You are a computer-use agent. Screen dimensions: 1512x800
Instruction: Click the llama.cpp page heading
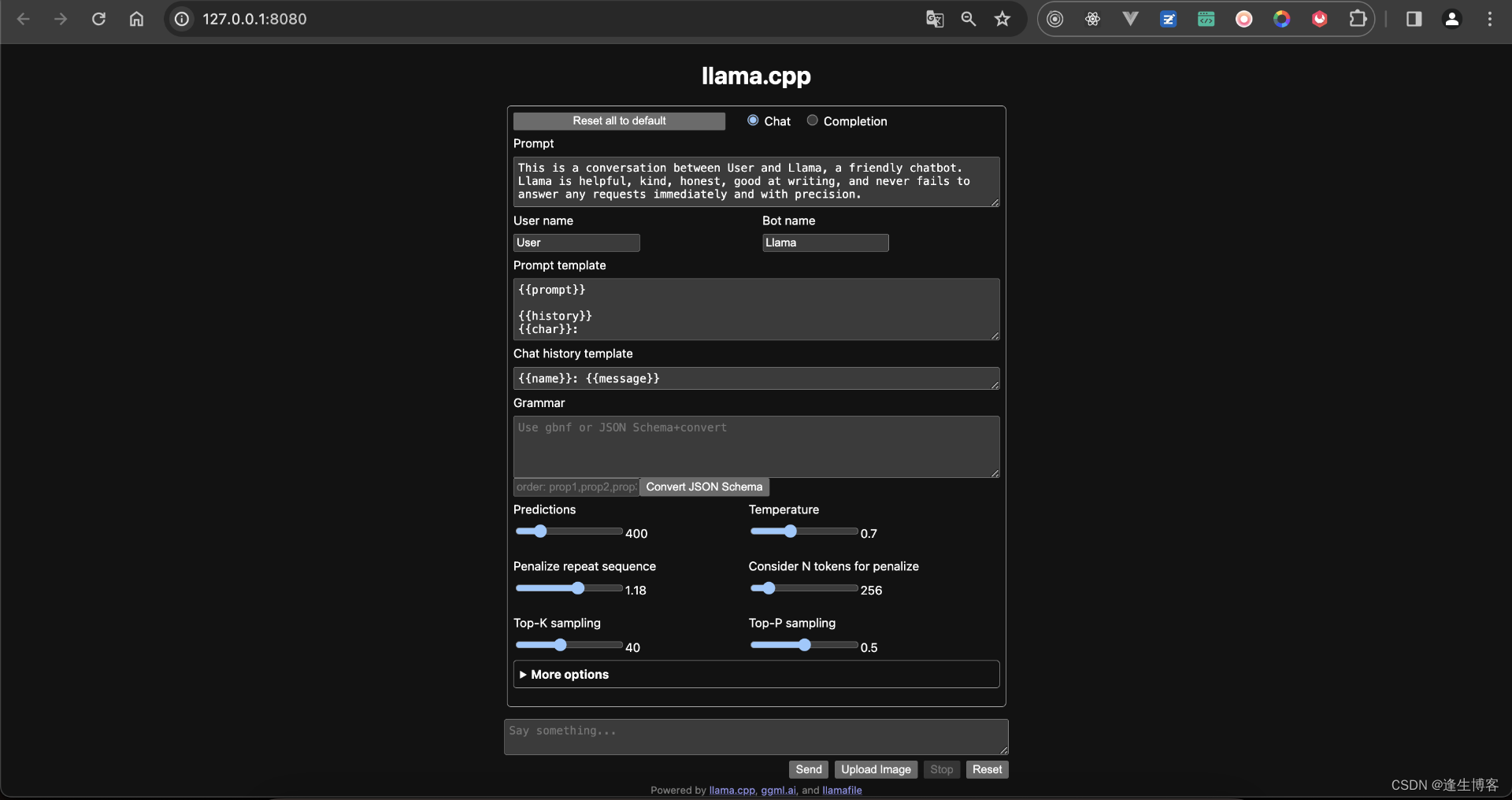tap(756, 76)
